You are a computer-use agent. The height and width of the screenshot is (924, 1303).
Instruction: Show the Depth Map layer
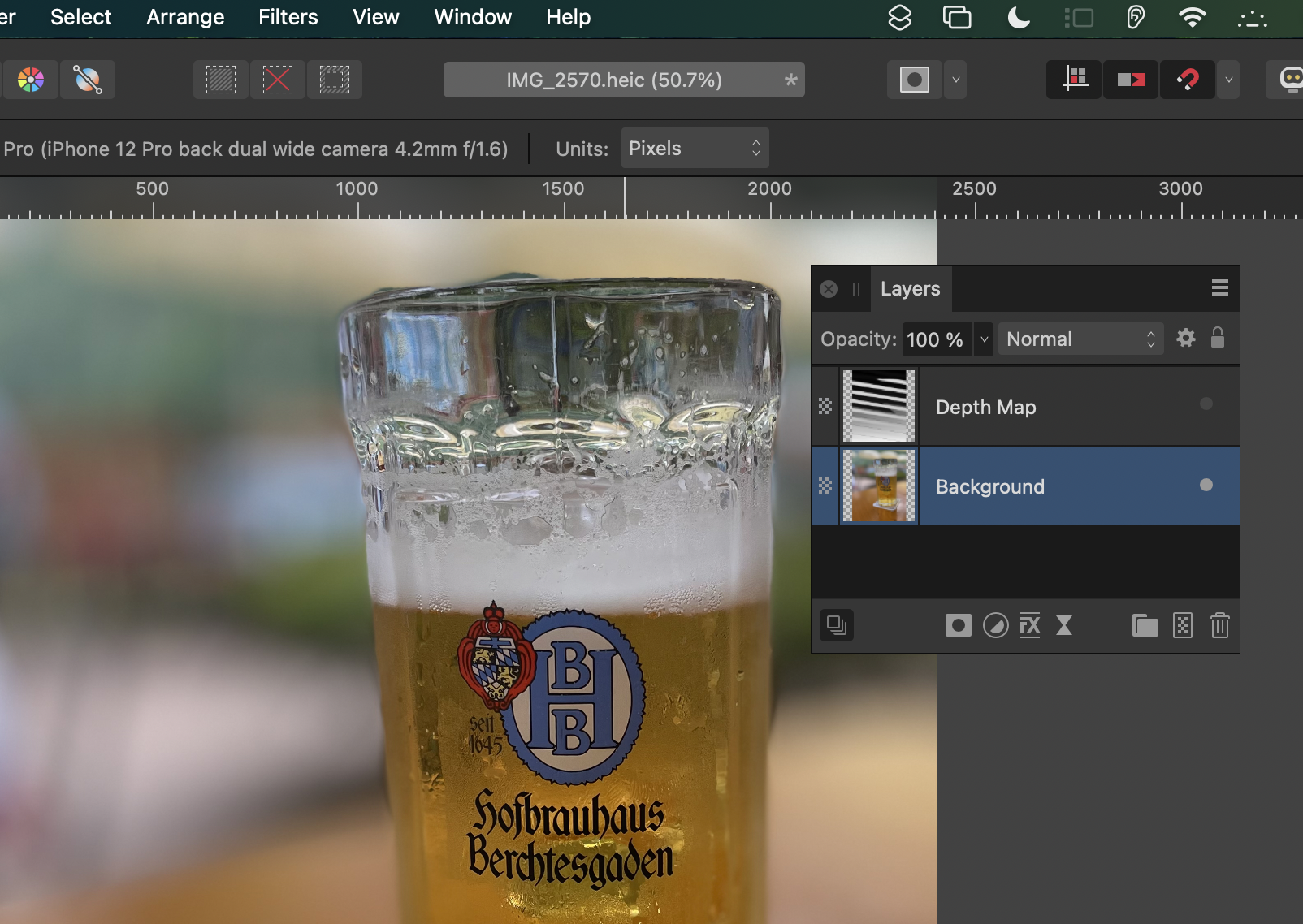pyautogui.click(x=1206, y=404)
